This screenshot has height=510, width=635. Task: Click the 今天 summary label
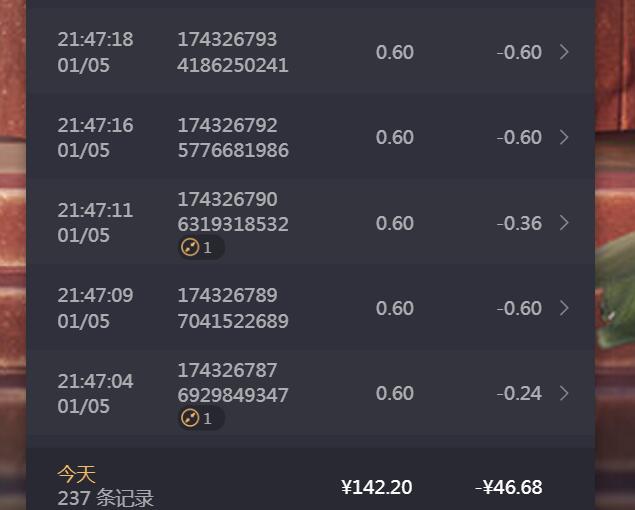[x=77, y=474]
